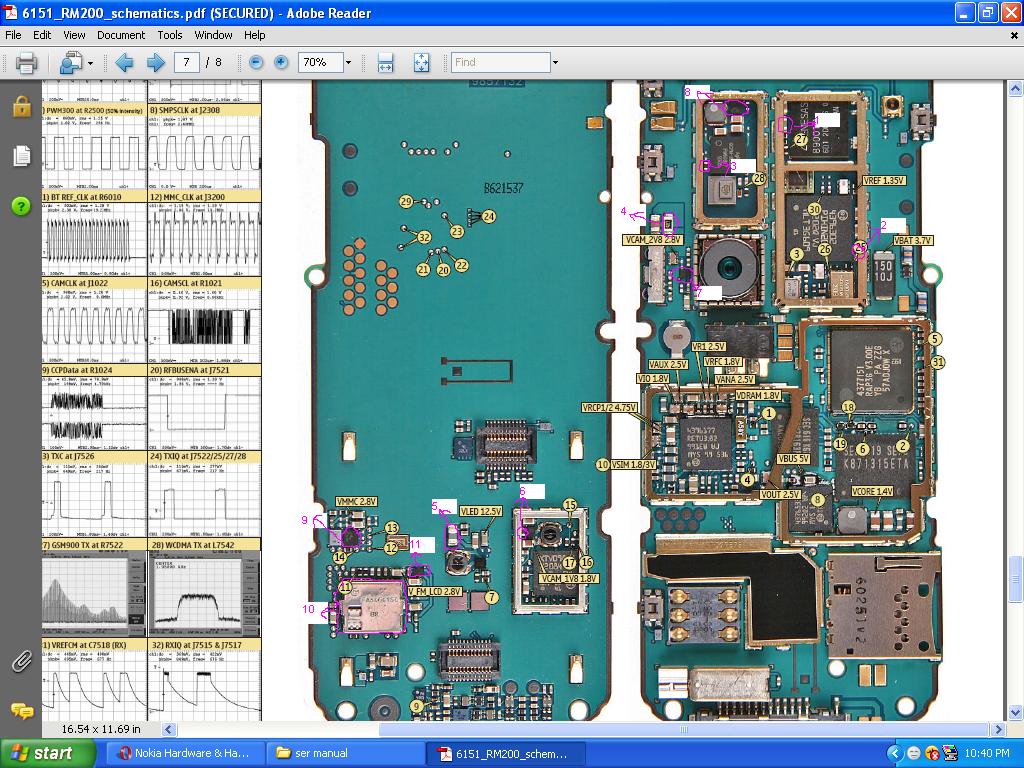Click the Print icon in toolbar
Image resolution: width=1024 pixels, height=768 pixels.
(26, 63)
